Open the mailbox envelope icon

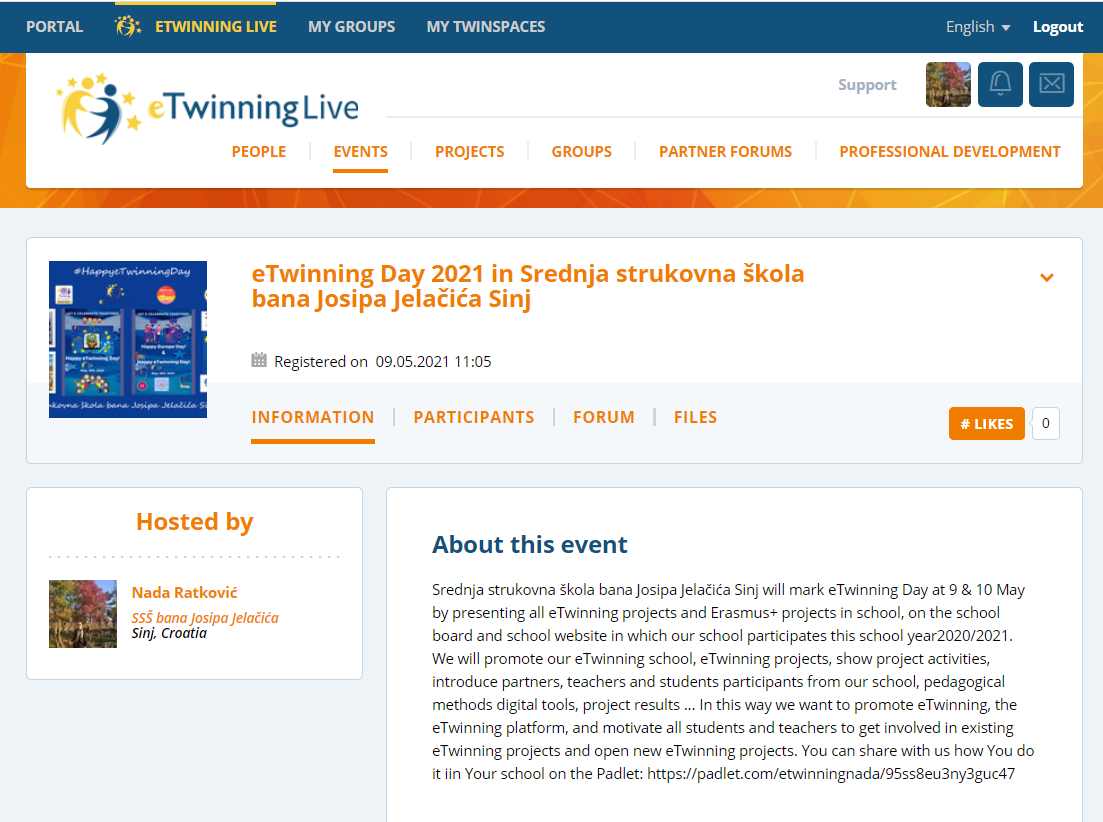(x=1051, y=85)
